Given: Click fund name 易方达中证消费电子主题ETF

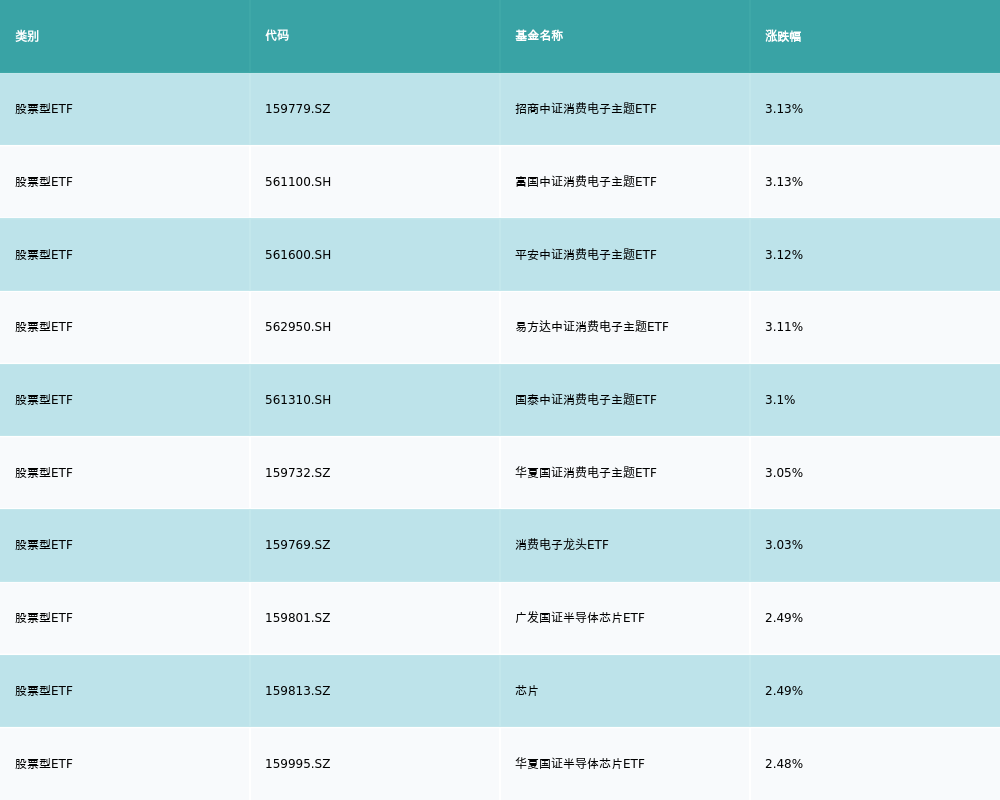Looking at the screenshot, I should [592, 327].
